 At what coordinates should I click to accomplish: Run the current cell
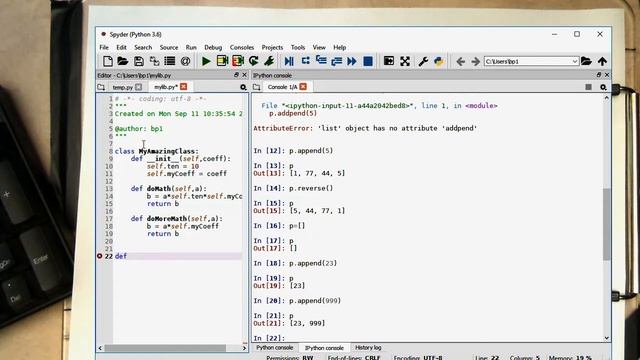[x=222, y=61]
